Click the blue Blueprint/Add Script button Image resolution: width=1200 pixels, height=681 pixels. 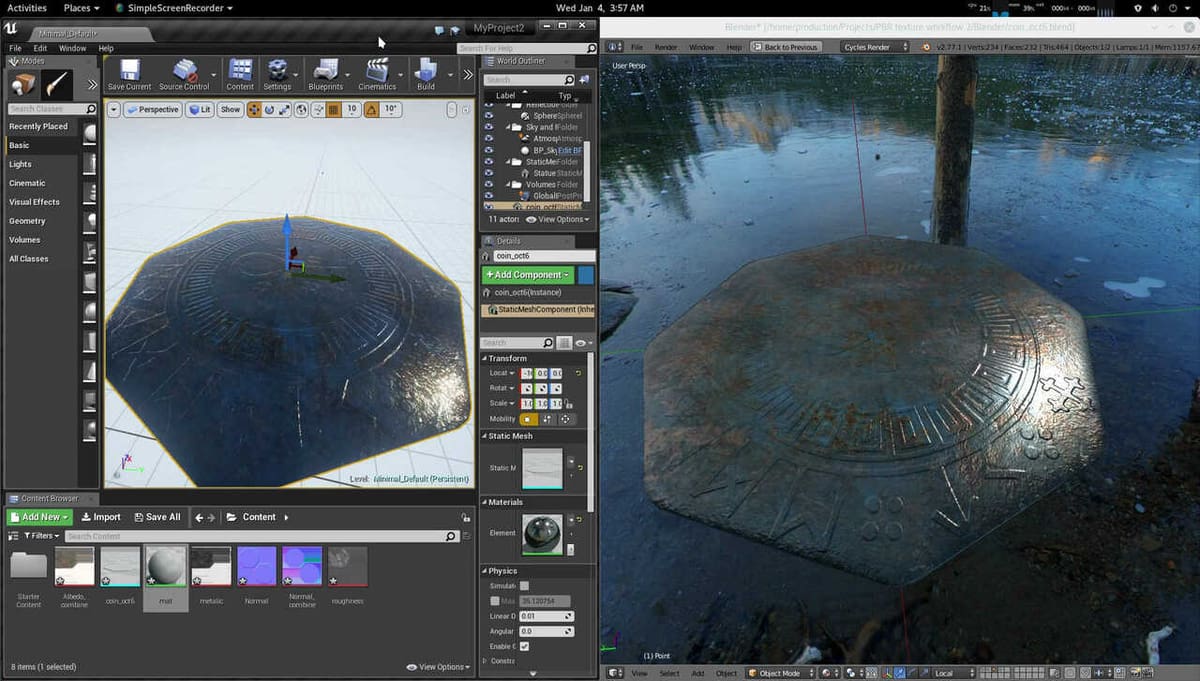coord(586,274)
